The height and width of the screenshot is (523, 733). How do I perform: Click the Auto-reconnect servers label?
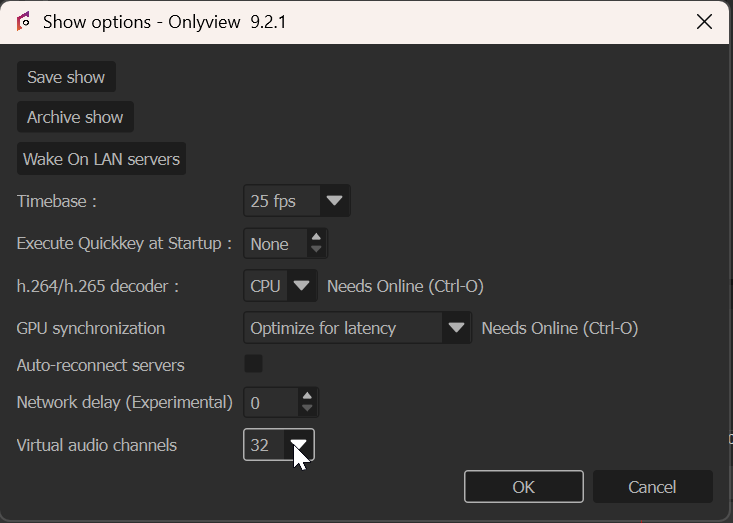(x=101, y=365)
